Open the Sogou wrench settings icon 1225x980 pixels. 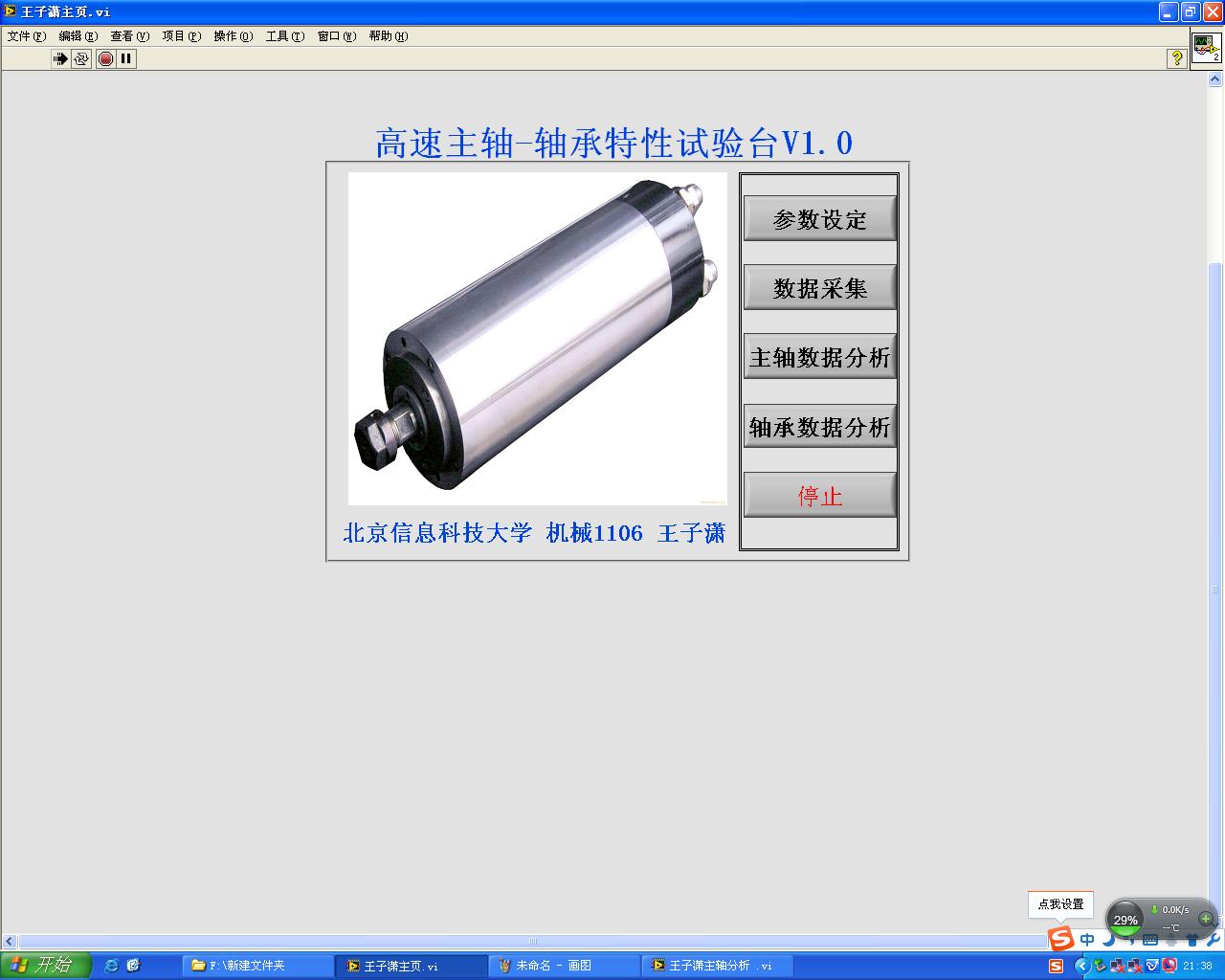coord(1214,940)
